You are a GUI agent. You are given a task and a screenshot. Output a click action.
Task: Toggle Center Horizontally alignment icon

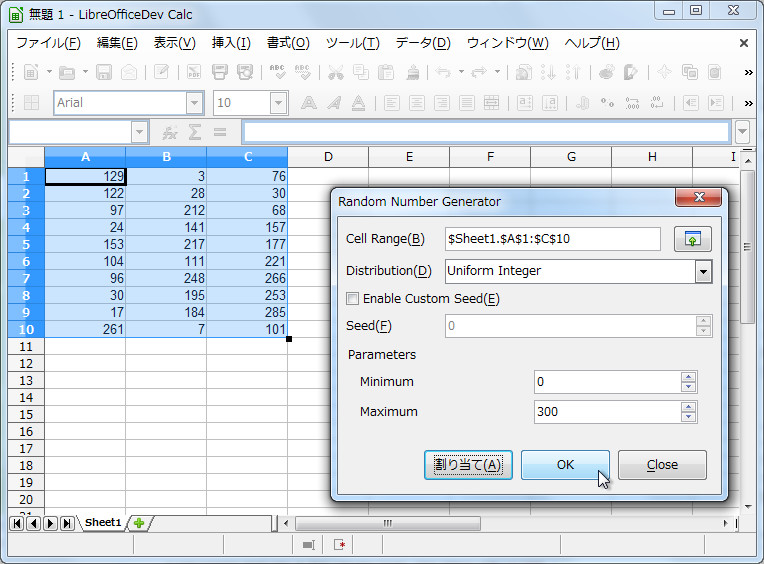click(417, 103)
